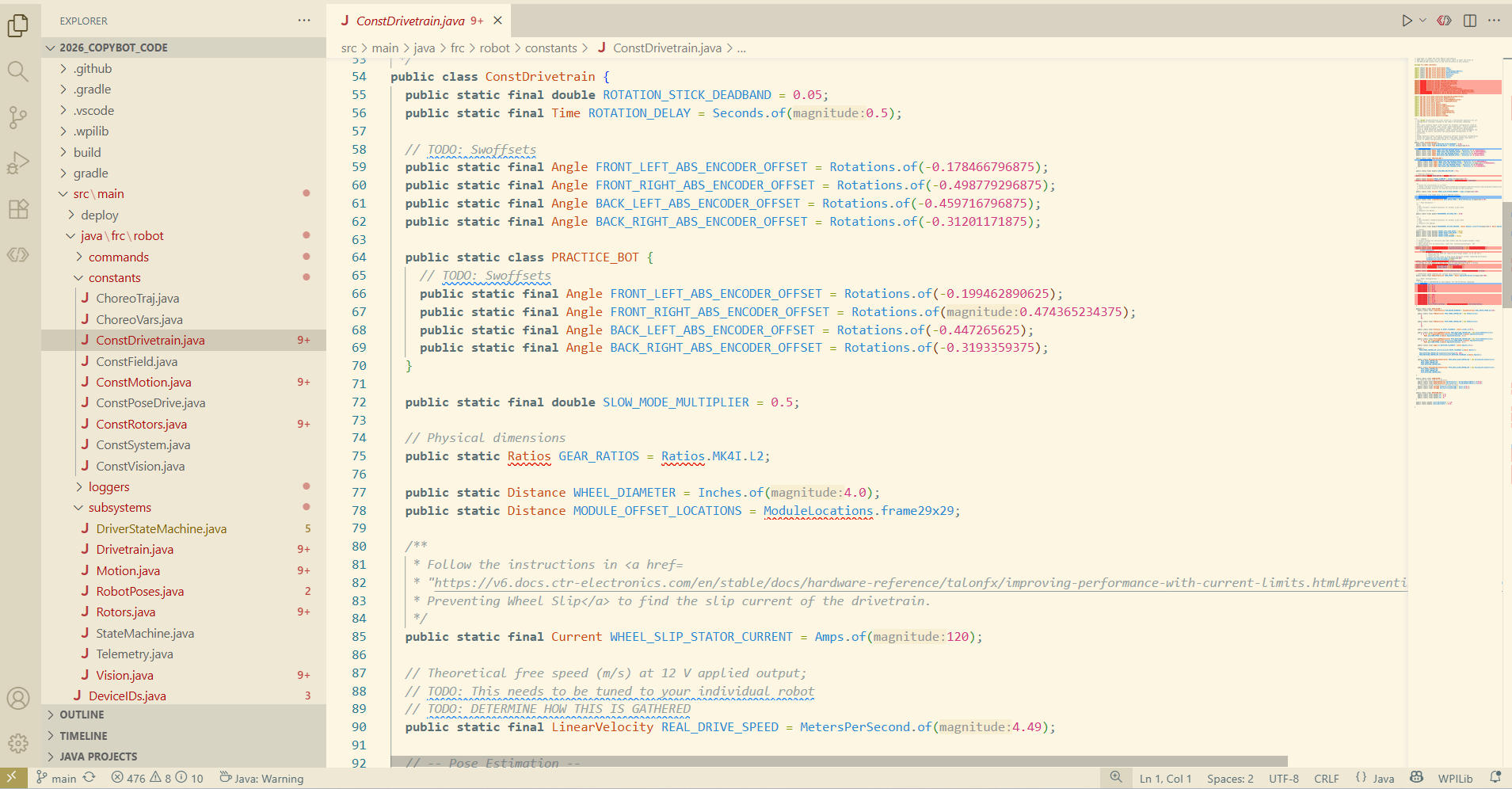The image size is (1512, 789).
Task: Open Telemetry.java file
Action: tap(184, 654)
